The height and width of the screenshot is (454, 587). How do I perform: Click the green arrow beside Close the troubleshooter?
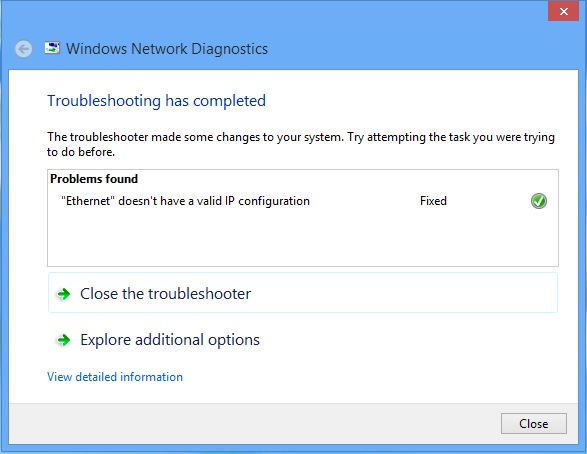[64, 294]
